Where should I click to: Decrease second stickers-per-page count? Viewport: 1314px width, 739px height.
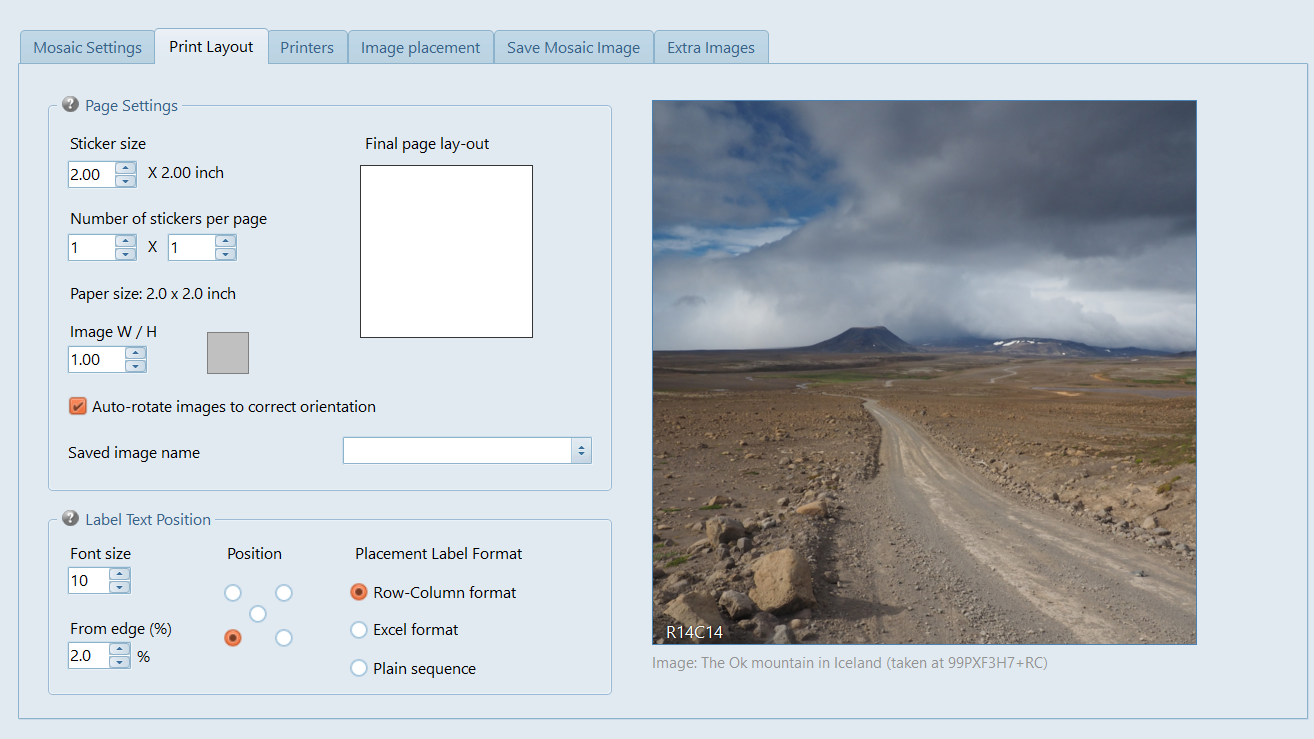point(226,254)
